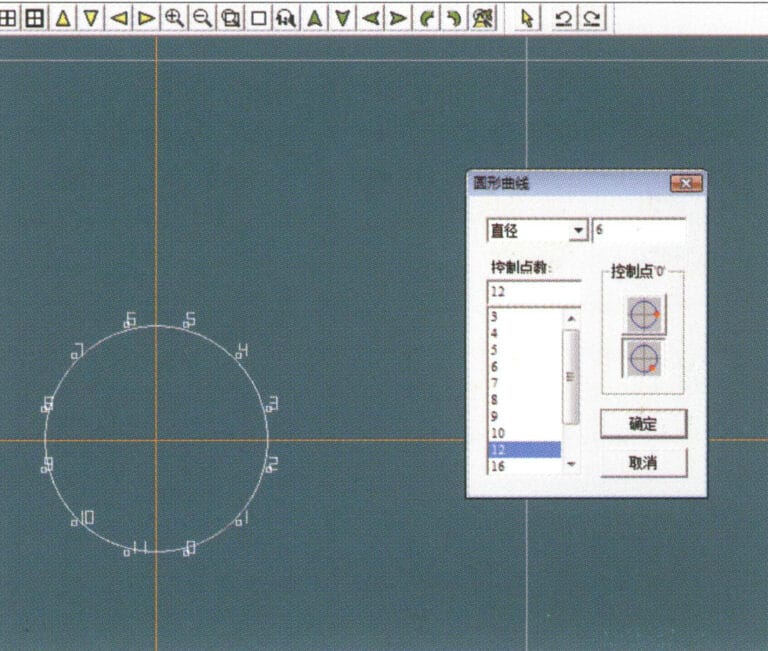
Task: Click the 控制点数 field showing 12
Action: (x=534, y=292)
